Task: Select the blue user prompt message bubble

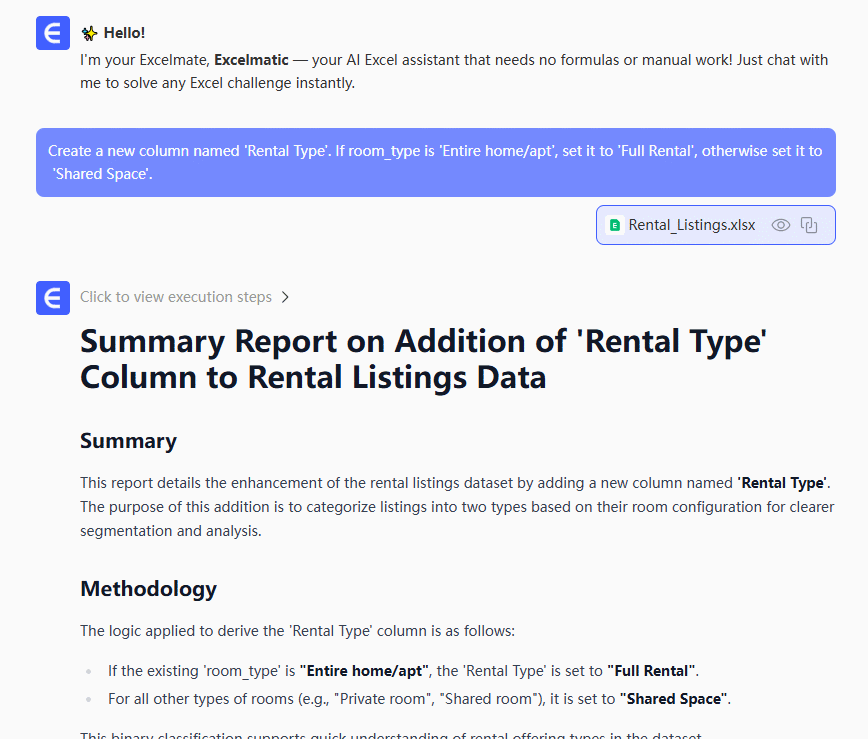Action: coord(435,162)
